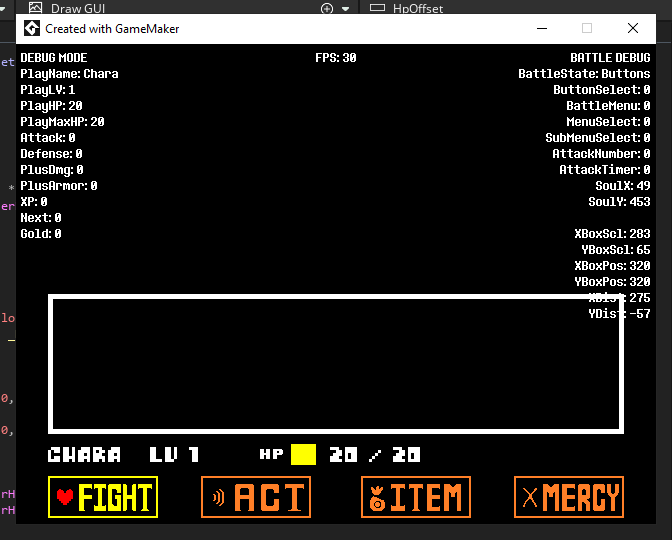Click the HpOffset tab icon

pyautogui.click(x=377, y=7)
